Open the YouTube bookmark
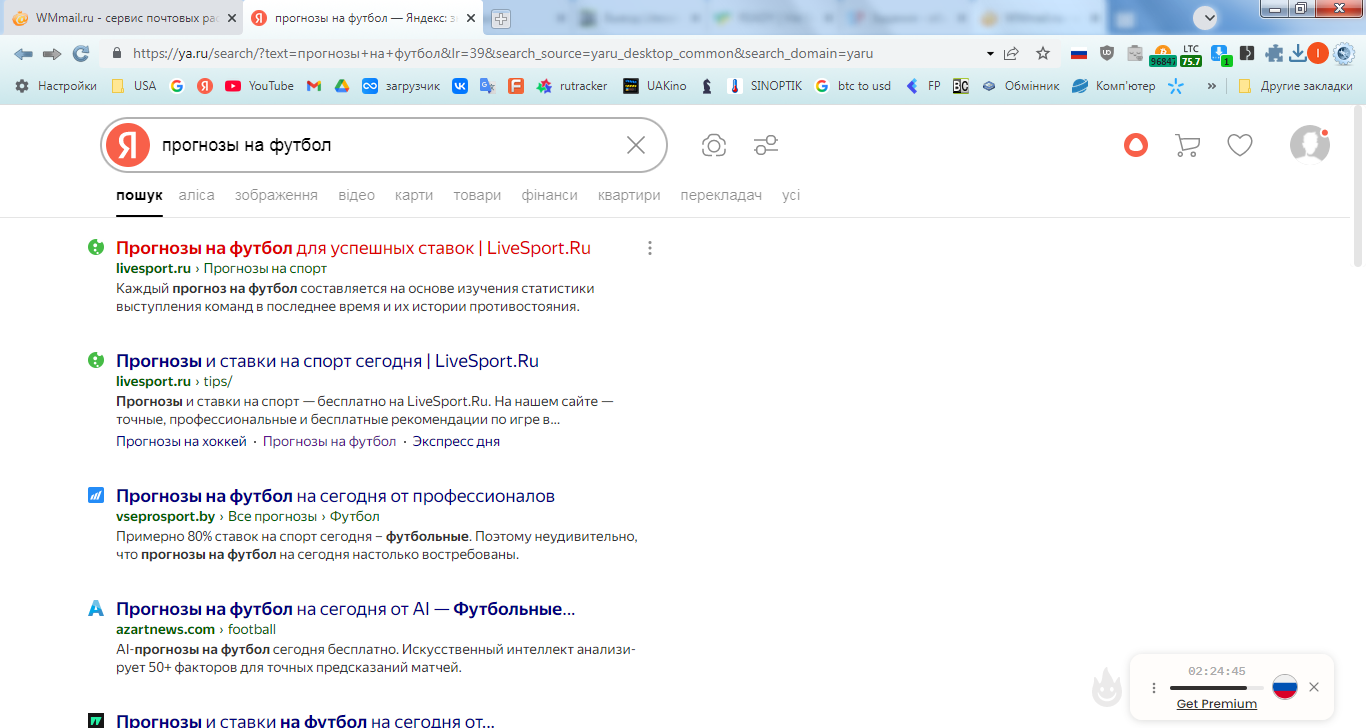This screenshot has width=1366, height=728. tap(259, 86)
